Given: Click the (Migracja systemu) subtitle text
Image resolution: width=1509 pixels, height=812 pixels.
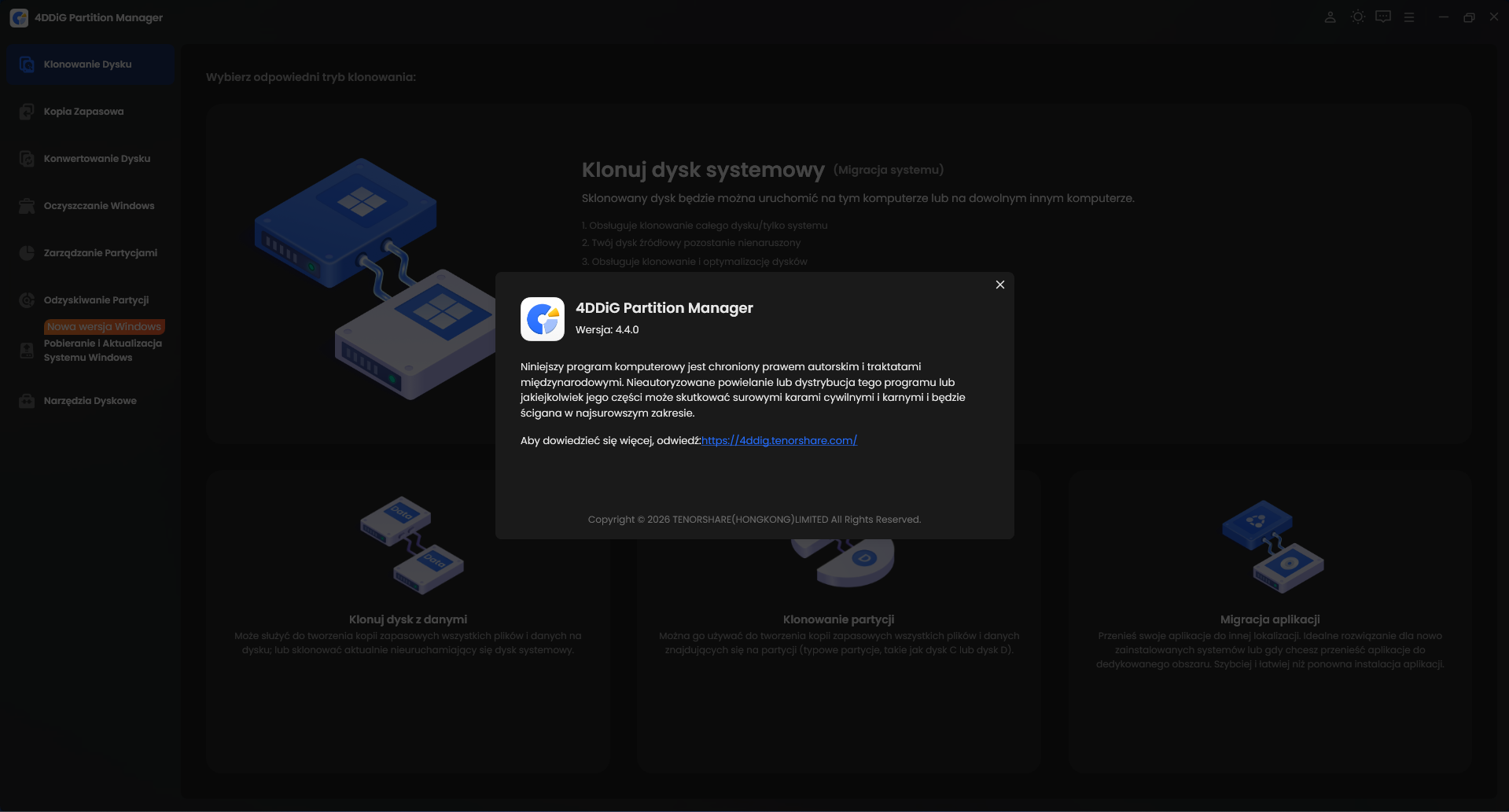Looking at the screenshot, I should (889, 170).
